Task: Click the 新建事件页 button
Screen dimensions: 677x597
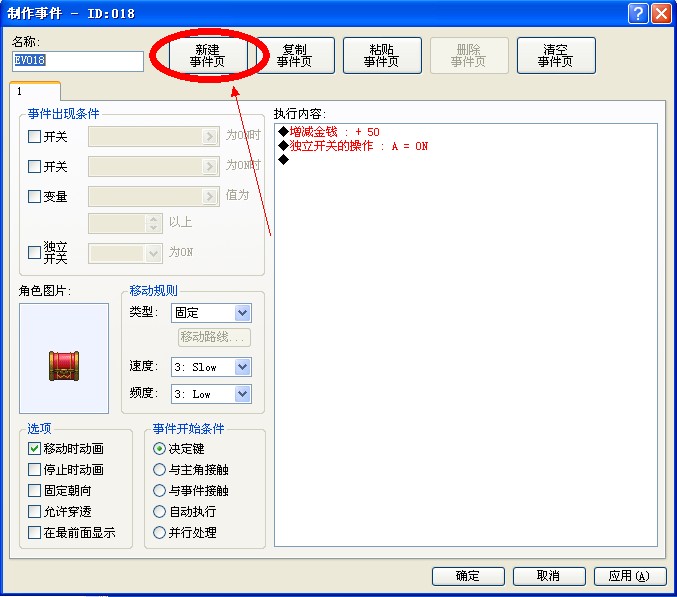Action: pyautogui.click(x=208, y=55)
